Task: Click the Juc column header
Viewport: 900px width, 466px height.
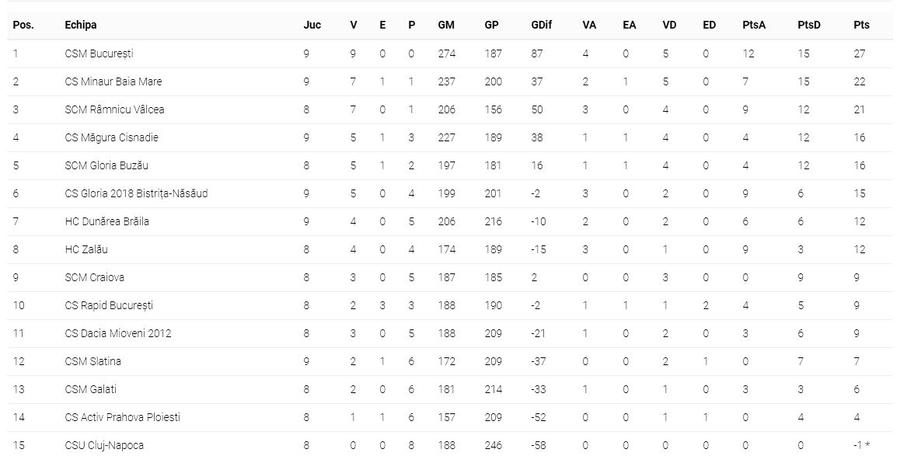Action: (x=312, y=25)
